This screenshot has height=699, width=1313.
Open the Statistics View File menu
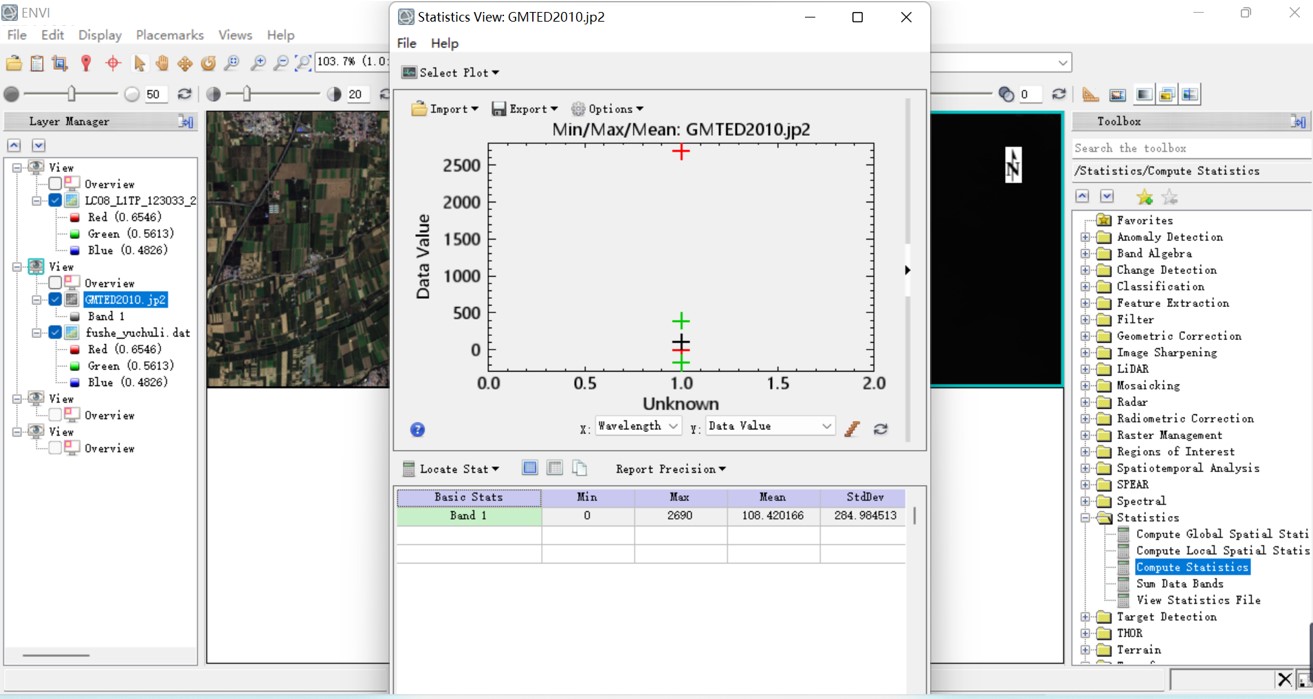(x=406, y=43)
